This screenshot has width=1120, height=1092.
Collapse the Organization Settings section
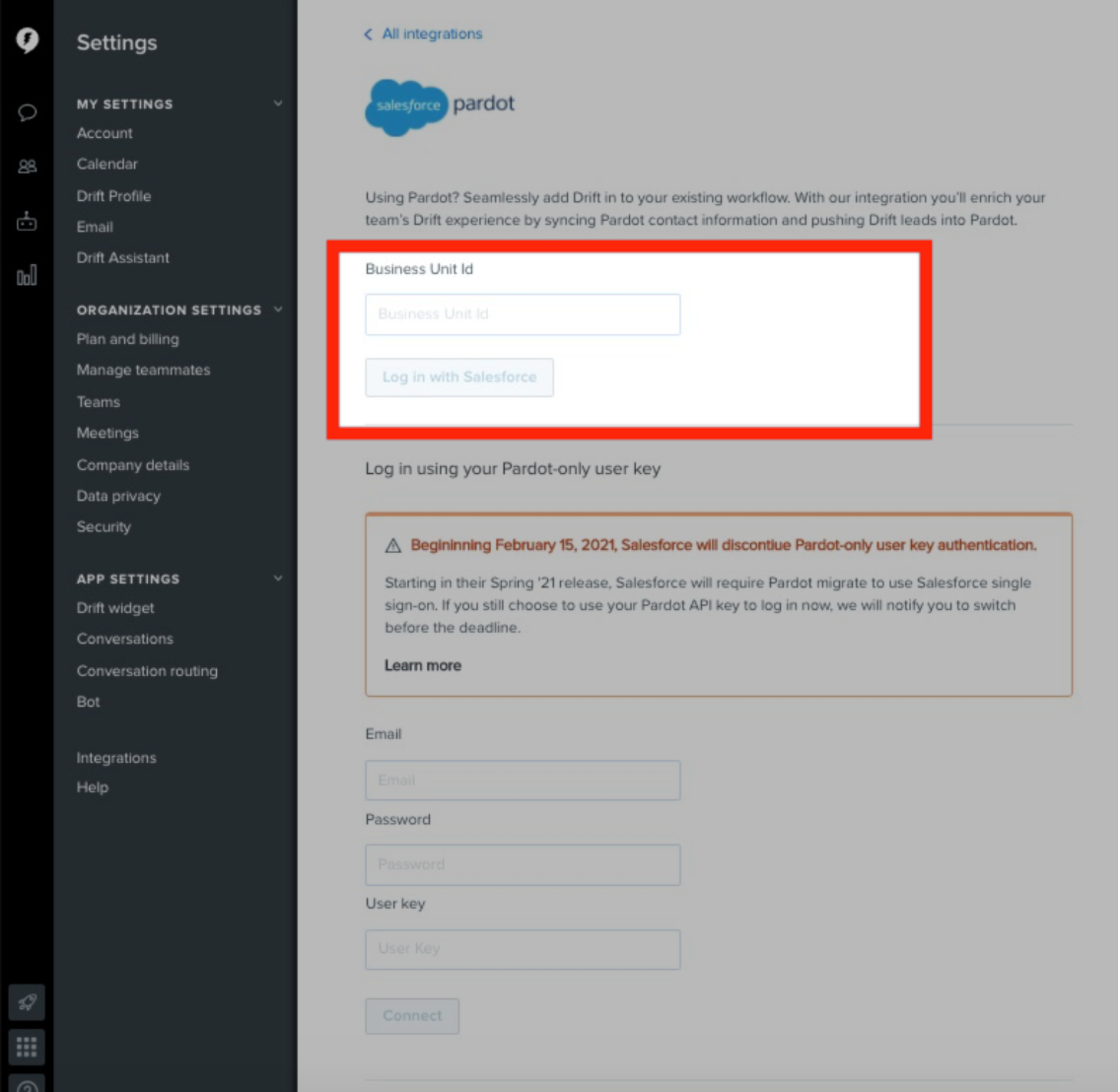[278, 310]
